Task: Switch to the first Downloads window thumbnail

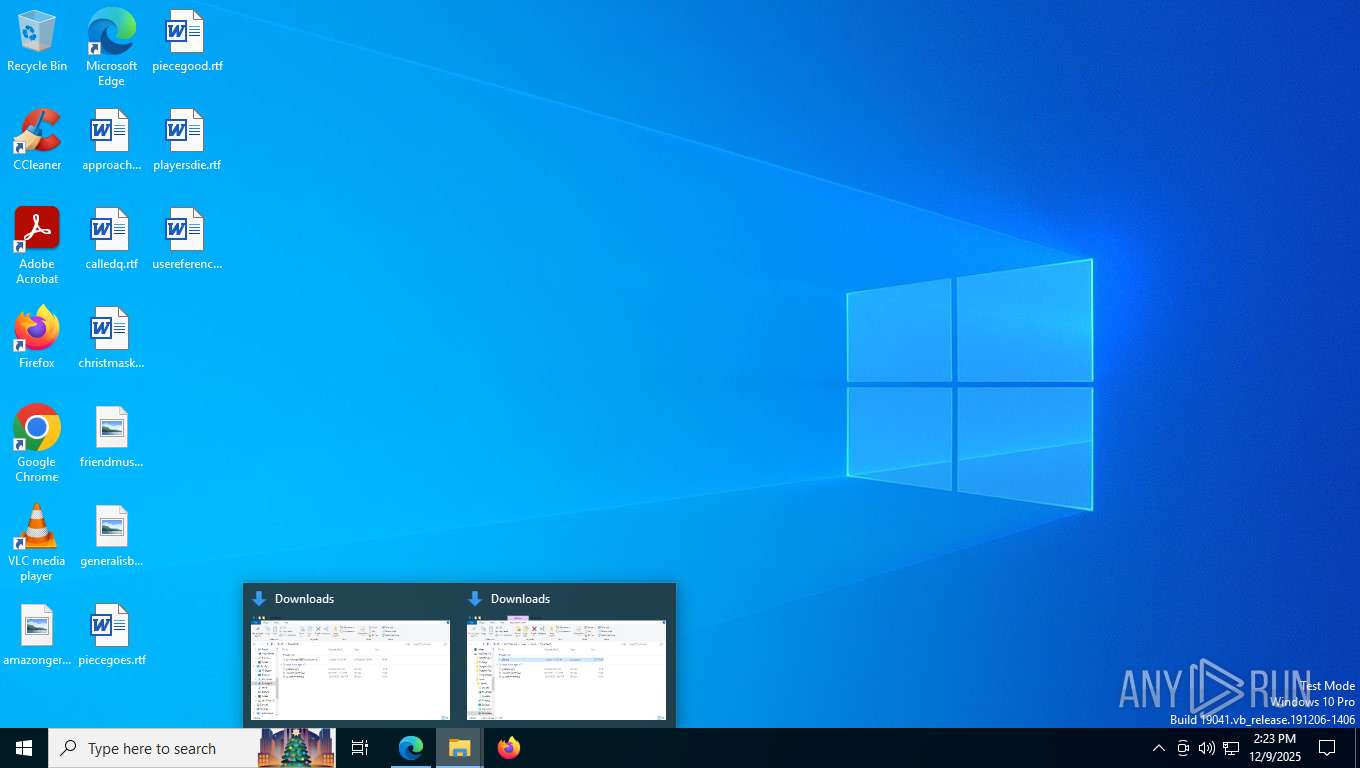Action: (x=351, y=655)
